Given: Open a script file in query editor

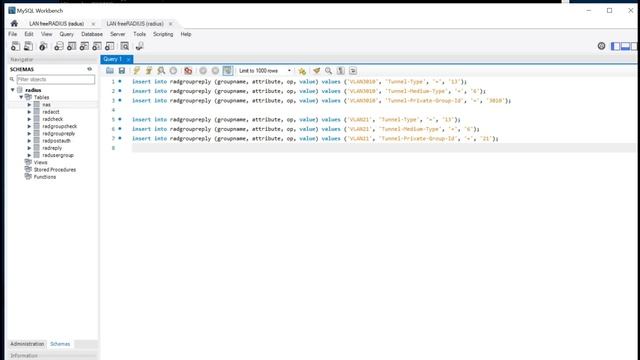Looking at the screenshot, I should click(110, 71).
